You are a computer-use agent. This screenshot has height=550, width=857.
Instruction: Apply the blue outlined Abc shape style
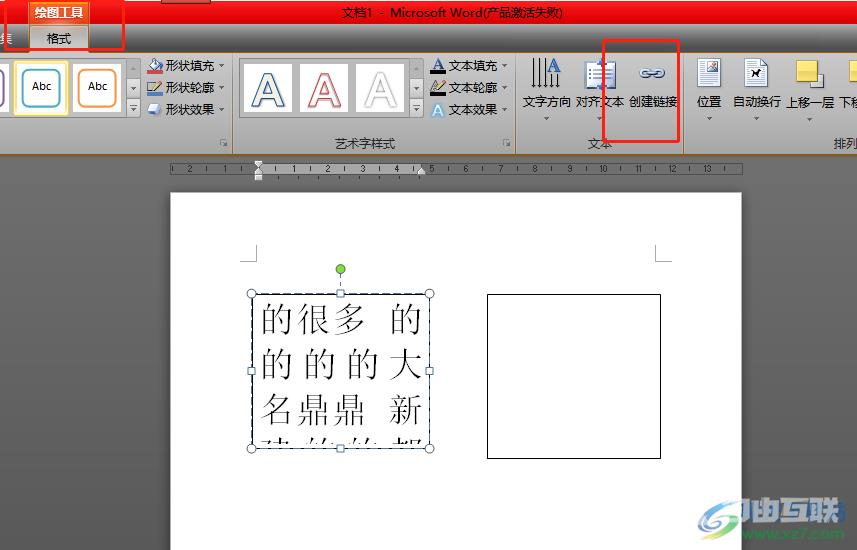click(42, 87)
